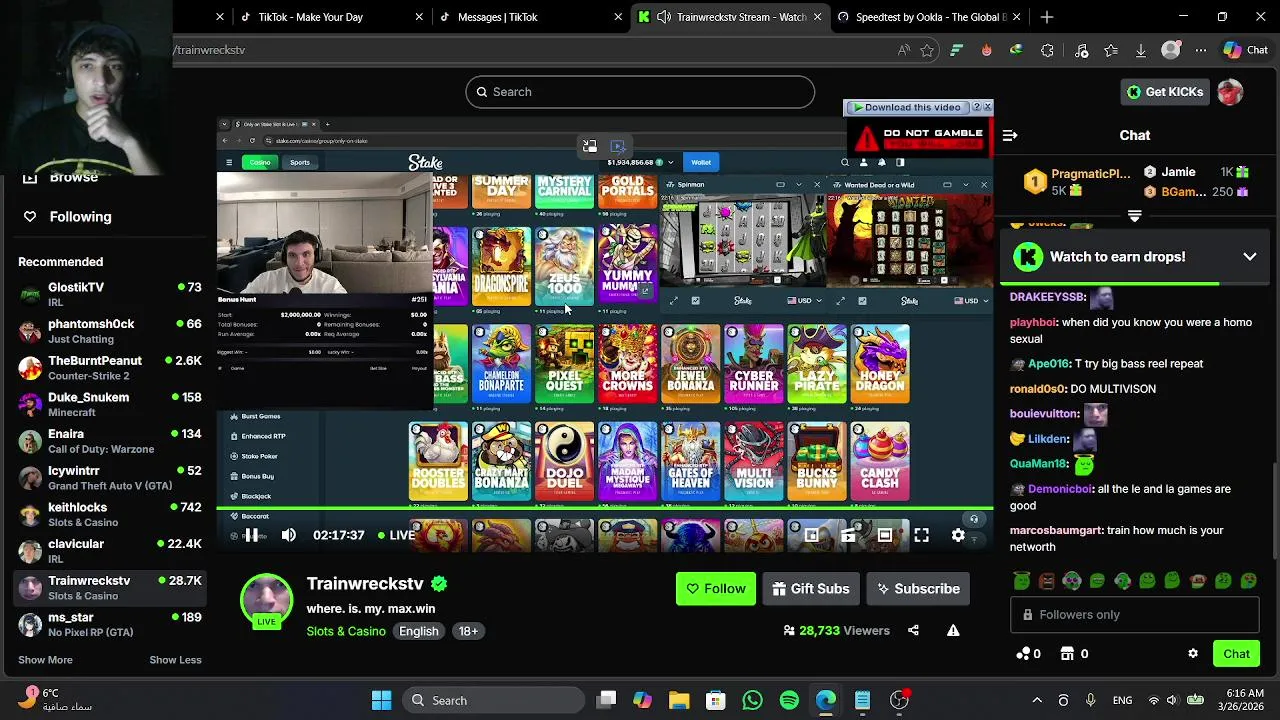Share the stream via share icon
The image size is (1280, 720).
click(913, 630)
